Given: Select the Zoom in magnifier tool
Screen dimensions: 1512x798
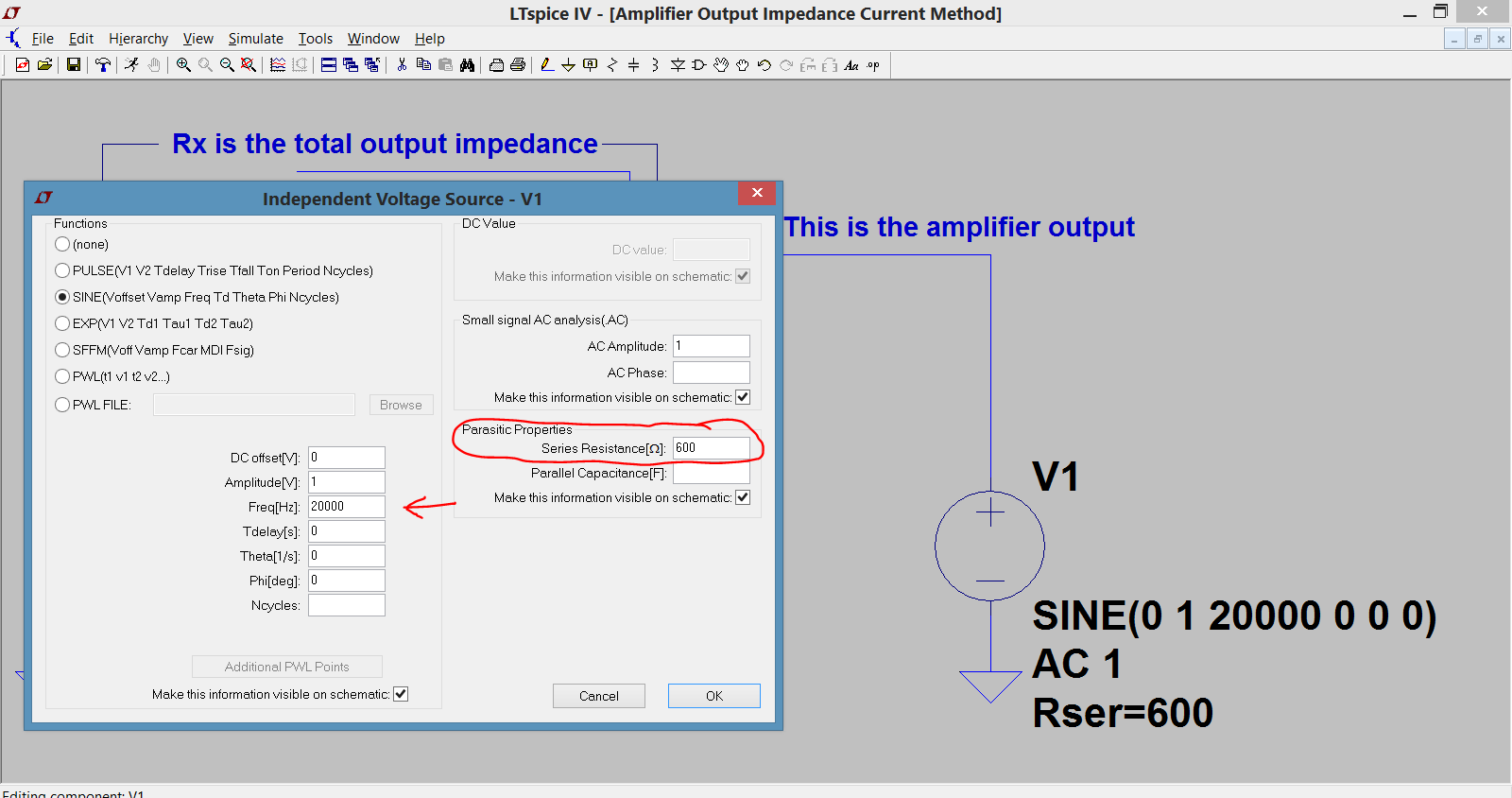Looking at the screenshot, I should tap(183, 65).
